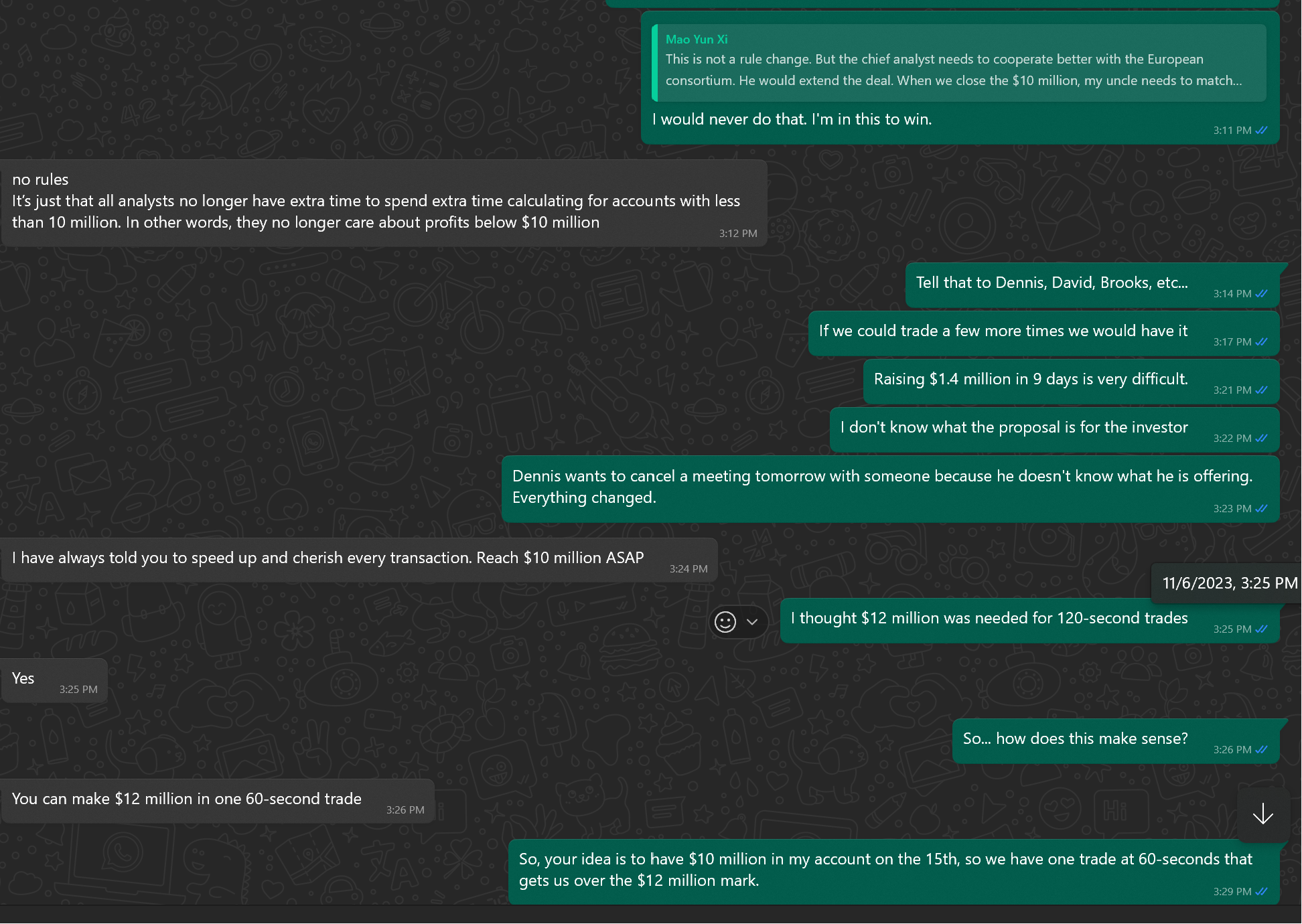Image resolution: width=1302 pixels, height=924 pixels.
Task: Select "So... how does this make sense?" message
Action: [1075, 739]
